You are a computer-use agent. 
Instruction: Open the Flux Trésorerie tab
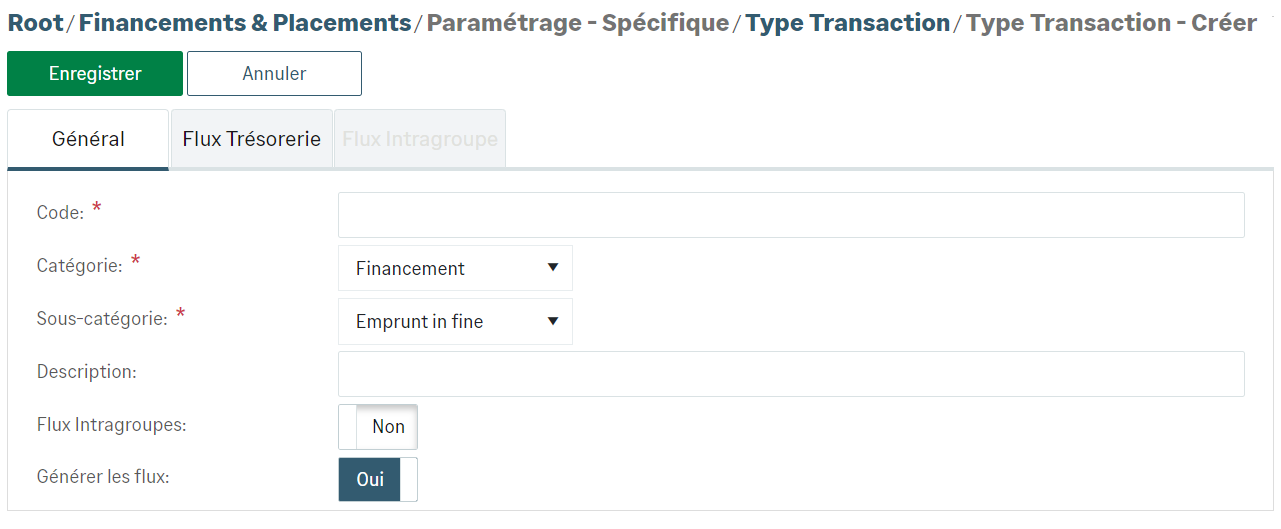tap(252, 139)
